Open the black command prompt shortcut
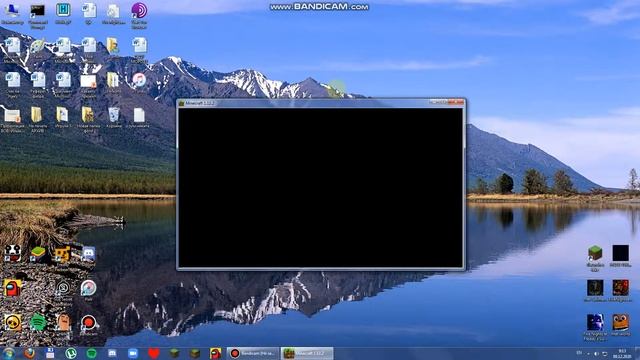Screen dimensions: 640x360 coord(38,11)
